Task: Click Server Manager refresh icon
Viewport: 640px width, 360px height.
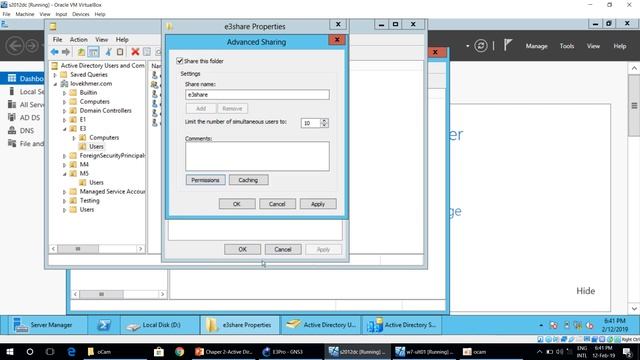Action: [x=481, y=46]
